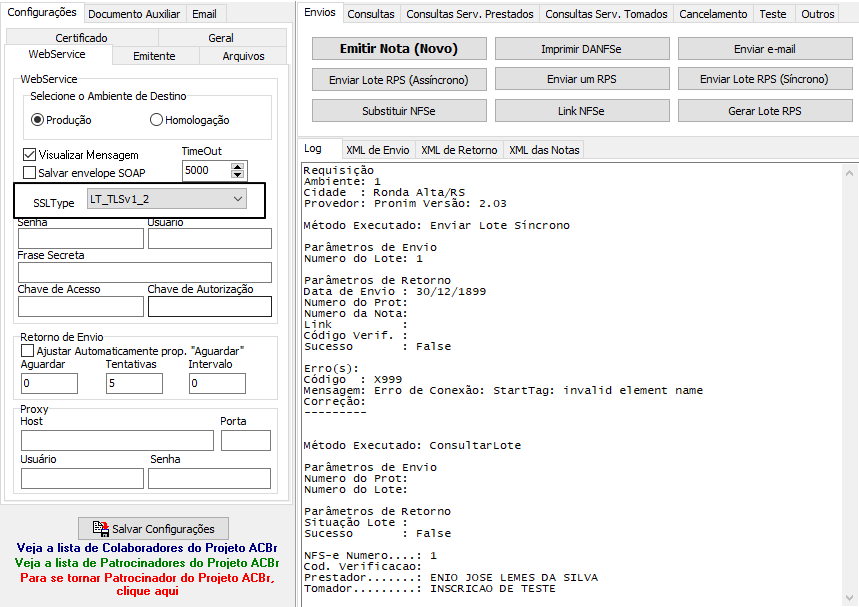Switch to the Email tab
859x607 pixels.
click(x=204, y=14)
